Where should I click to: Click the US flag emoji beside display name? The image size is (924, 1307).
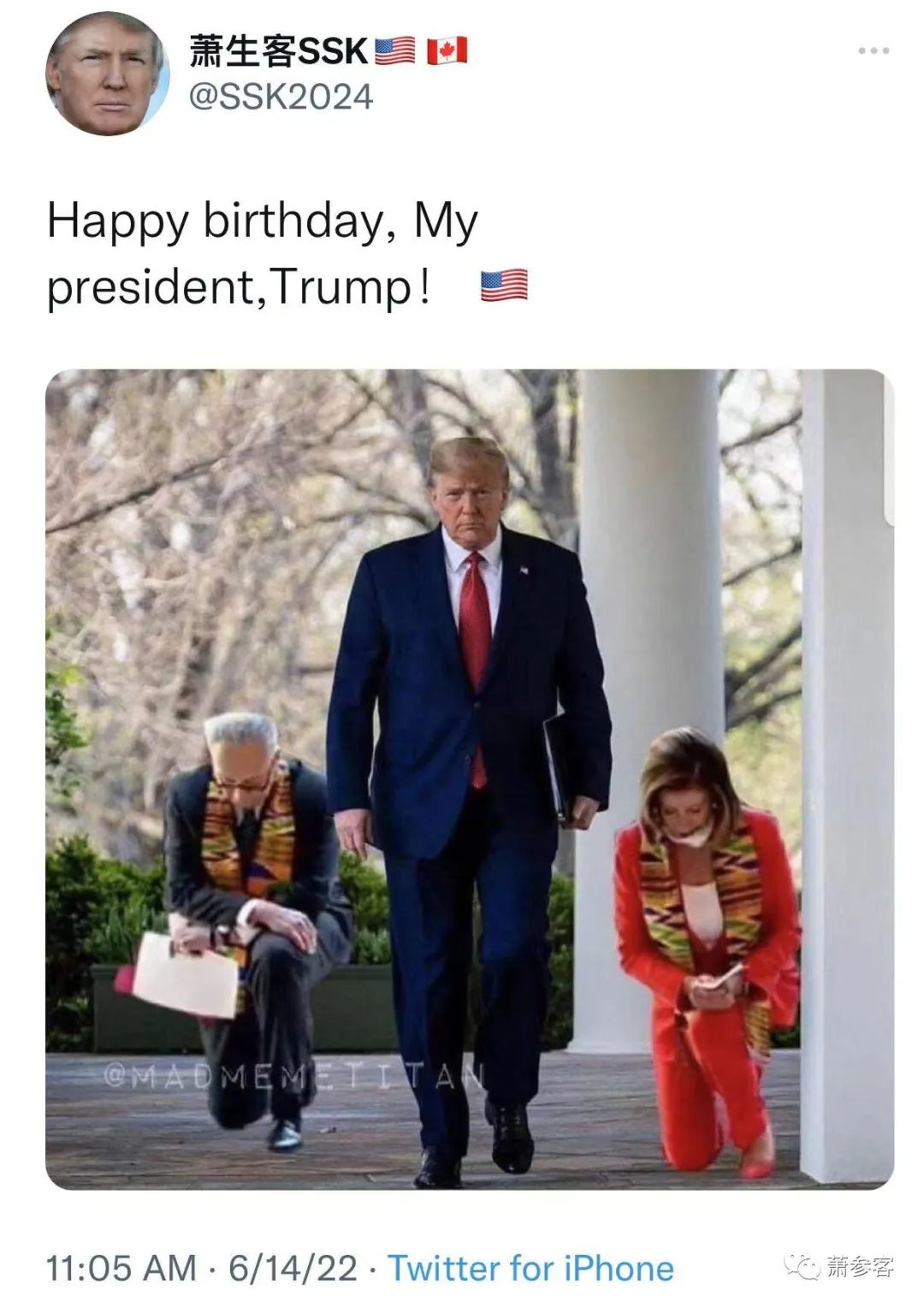395,51
